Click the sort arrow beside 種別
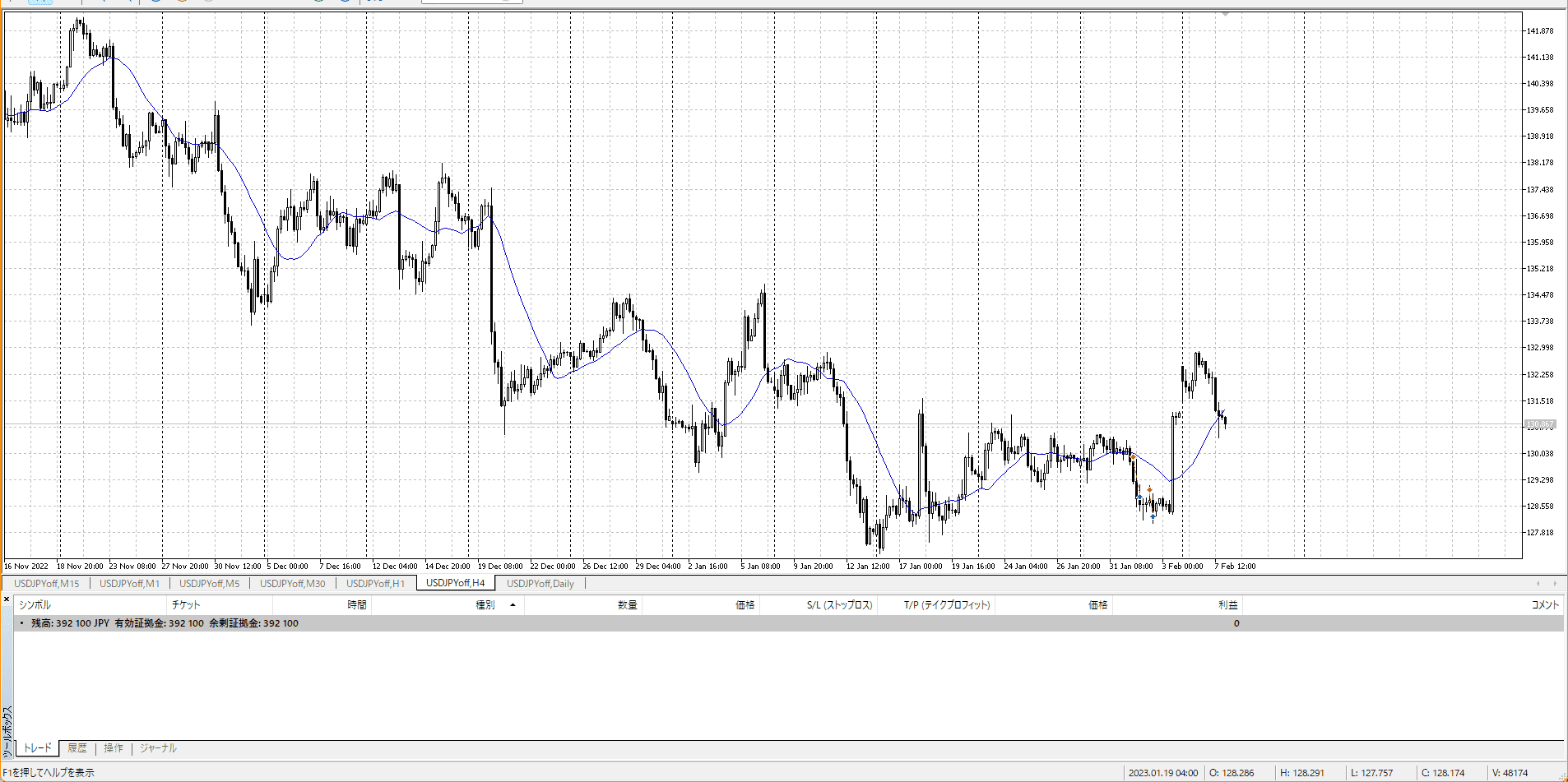This screenshot has width=1568, height=782. point(513,605)
